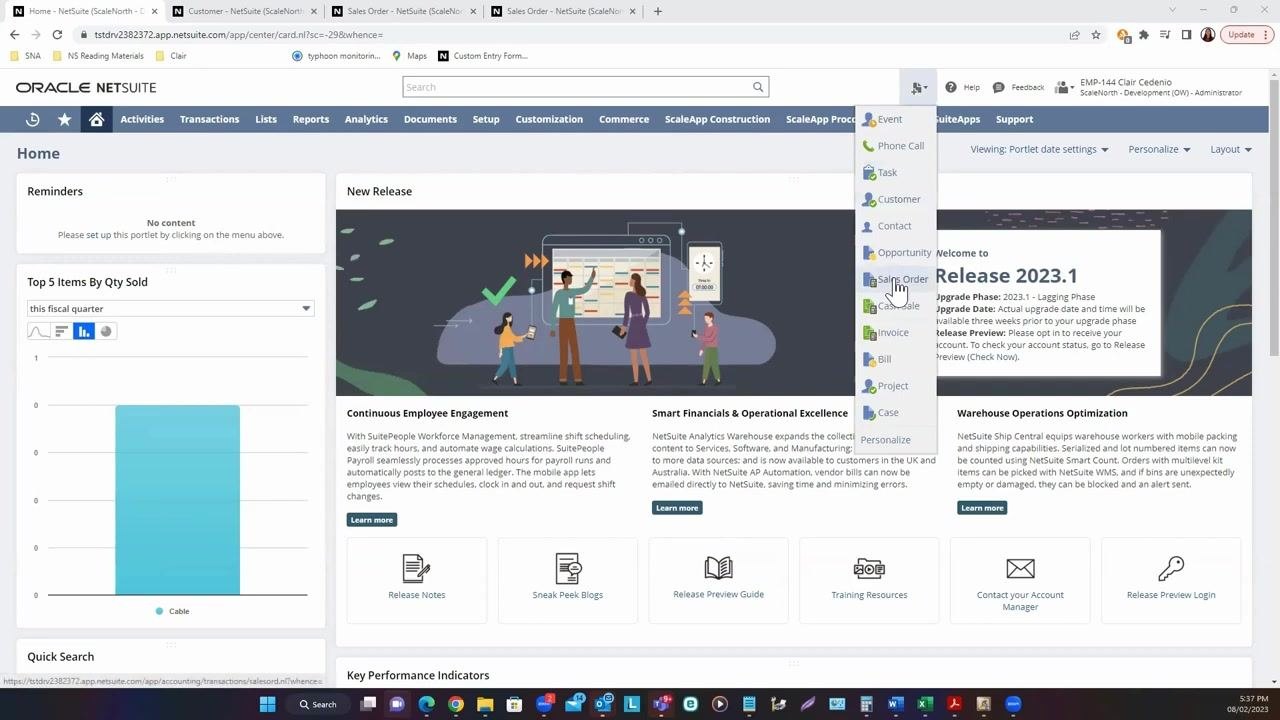Click Personalize link in Create New menu
Screen dimensions: 1280x720
pyautogui.click(x=885, y=440)
